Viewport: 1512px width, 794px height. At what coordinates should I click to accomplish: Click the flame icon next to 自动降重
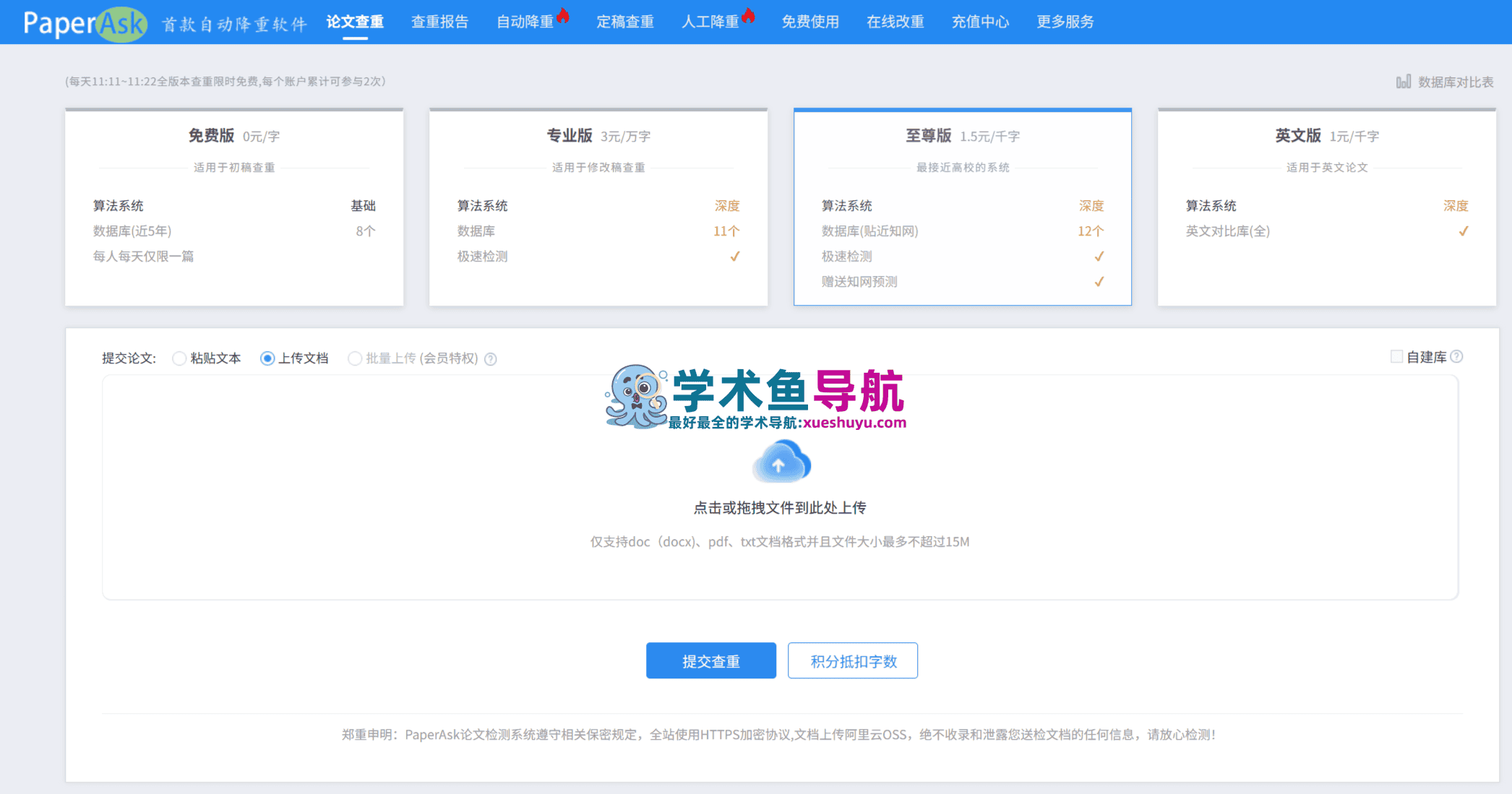click(563, 15)
